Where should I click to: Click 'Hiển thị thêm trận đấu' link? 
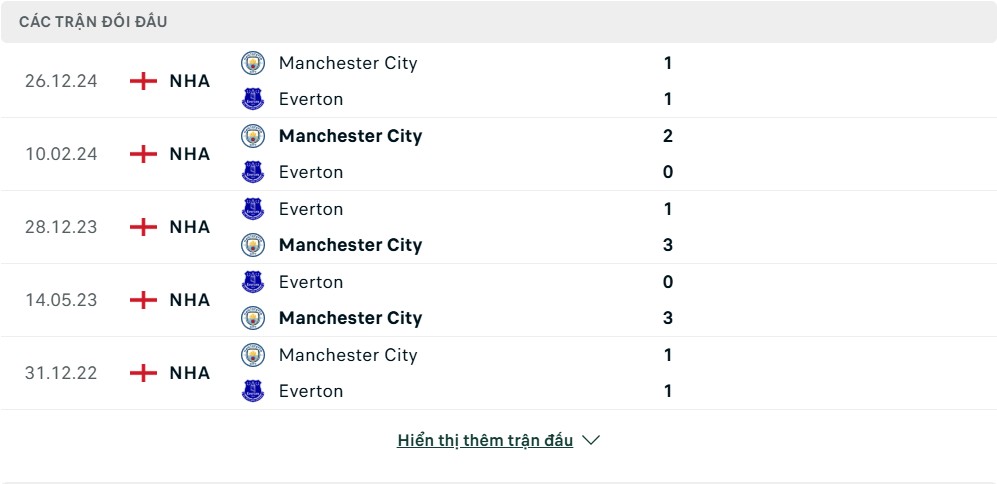click(x=485, y=440)
